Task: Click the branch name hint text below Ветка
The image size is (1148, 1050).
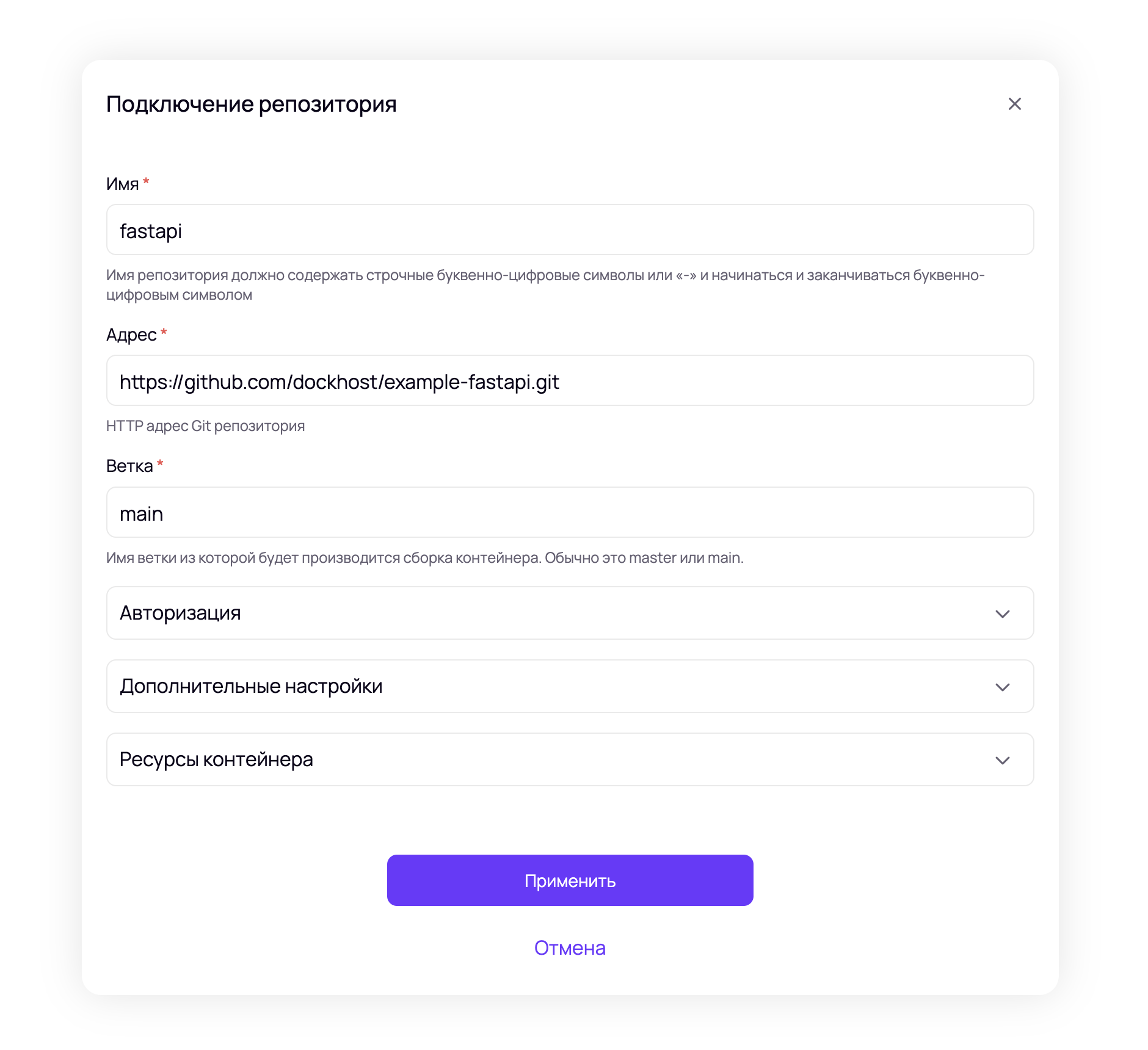Action: pos(424,558)
